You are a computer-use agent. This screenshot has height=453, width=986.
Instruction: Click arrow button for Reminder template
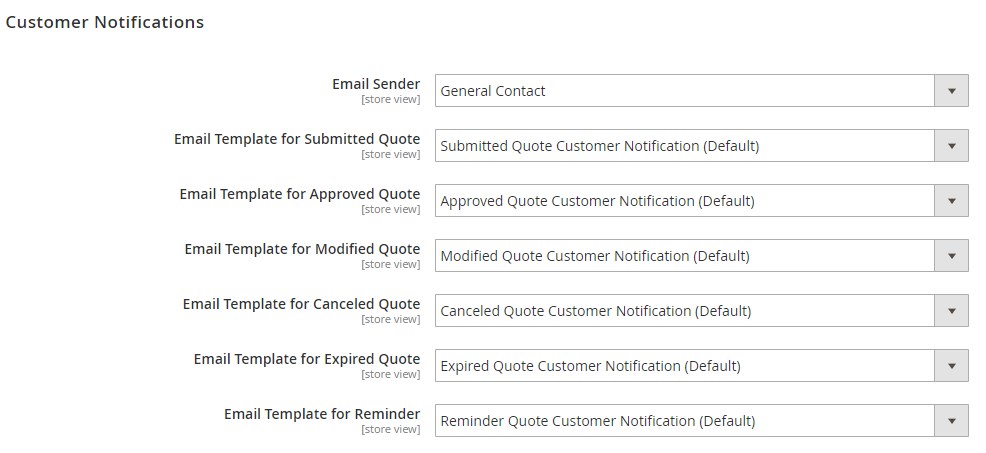951,421
